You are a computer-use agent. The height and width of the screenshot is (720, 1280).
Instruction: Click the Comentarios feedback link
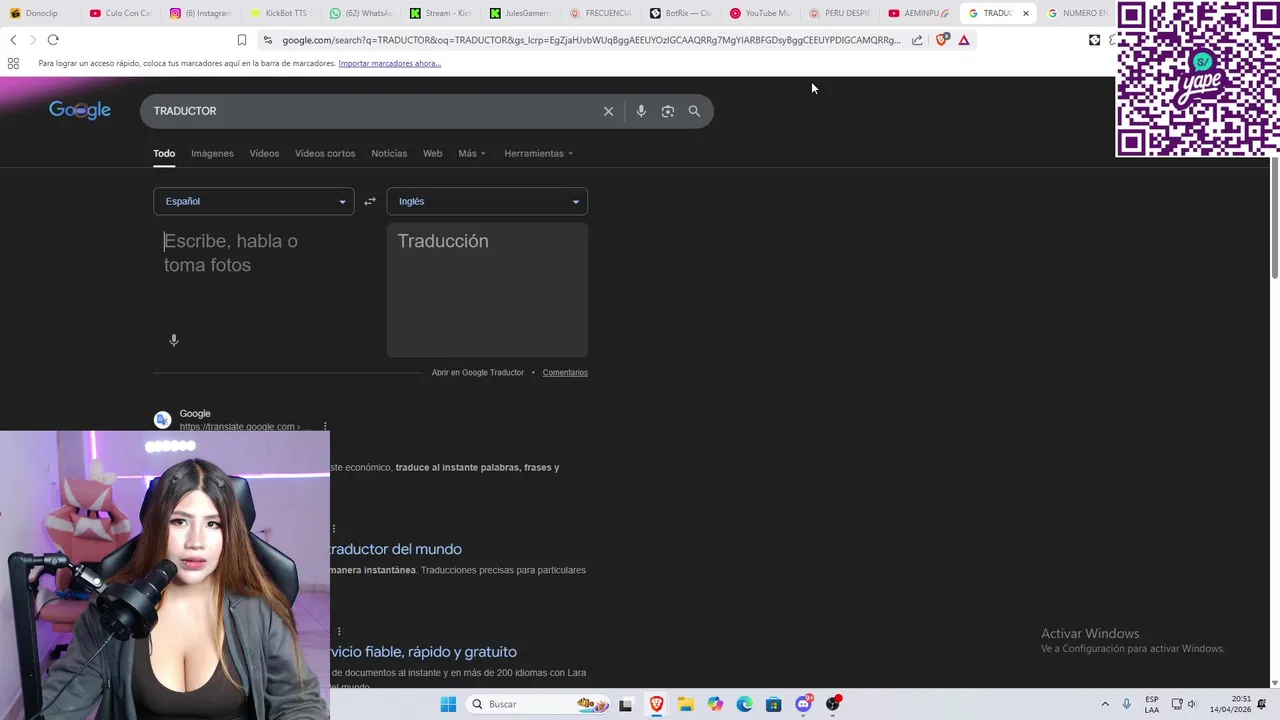[x=565, y=372]
